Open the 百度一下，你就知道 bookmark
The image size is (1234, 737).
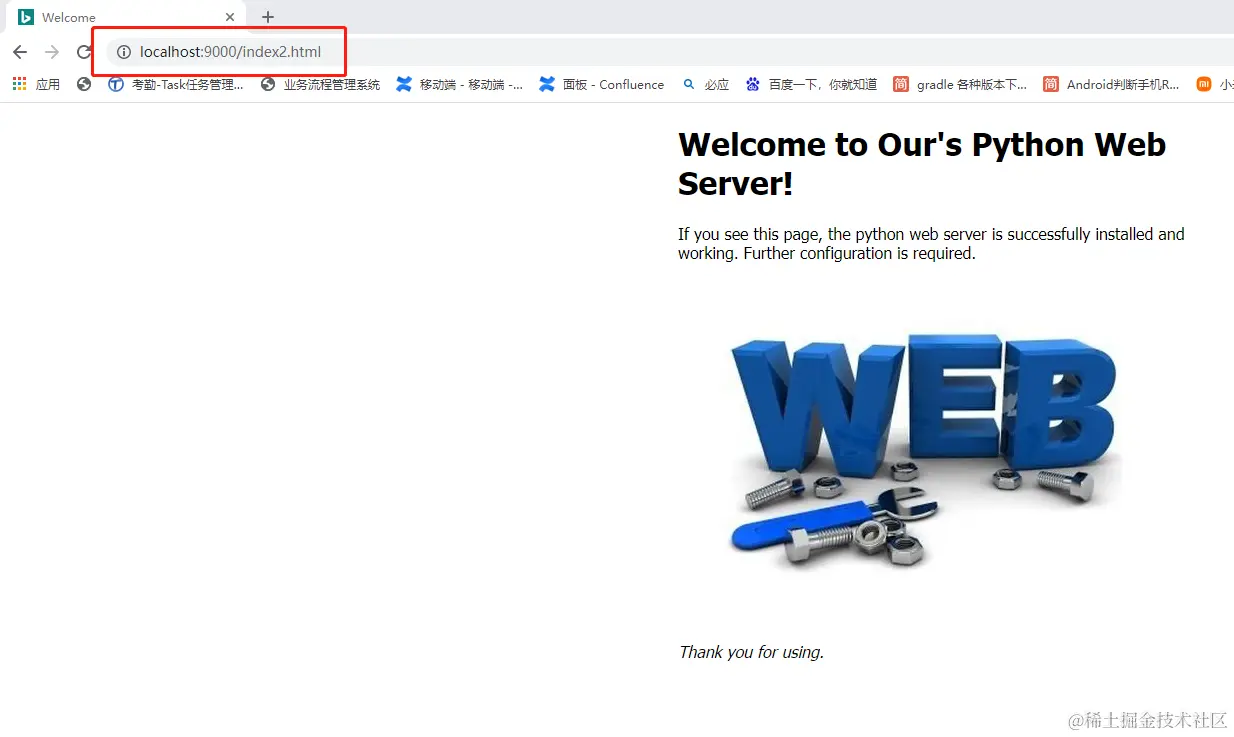(x=811, y=85)
